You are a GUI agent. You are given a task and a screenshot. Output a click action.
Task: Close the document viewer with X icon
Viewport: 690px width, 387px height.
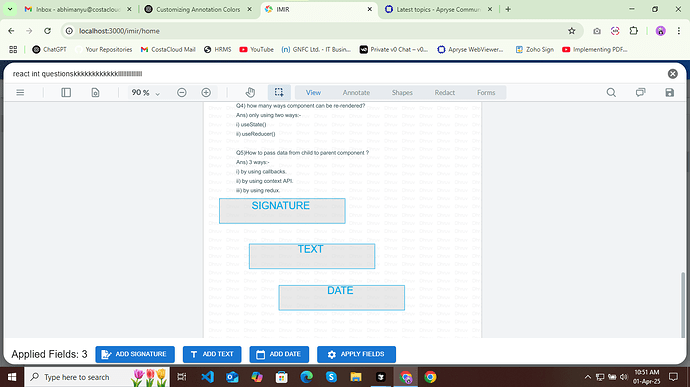(x=672, y=74)
